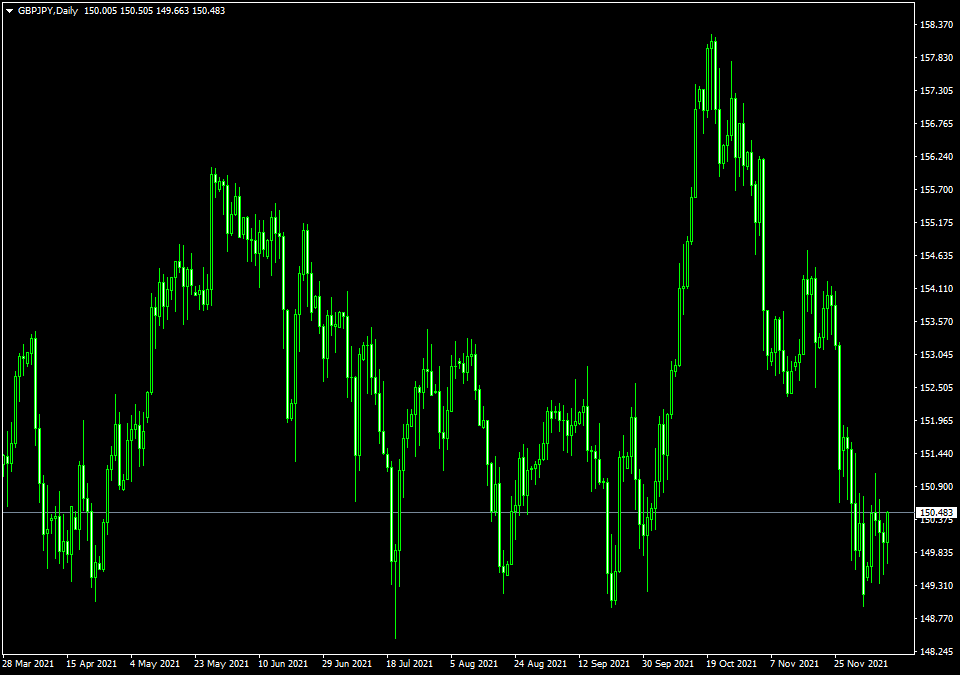Click the 153.045 price axis label

[x=937, y=355]
